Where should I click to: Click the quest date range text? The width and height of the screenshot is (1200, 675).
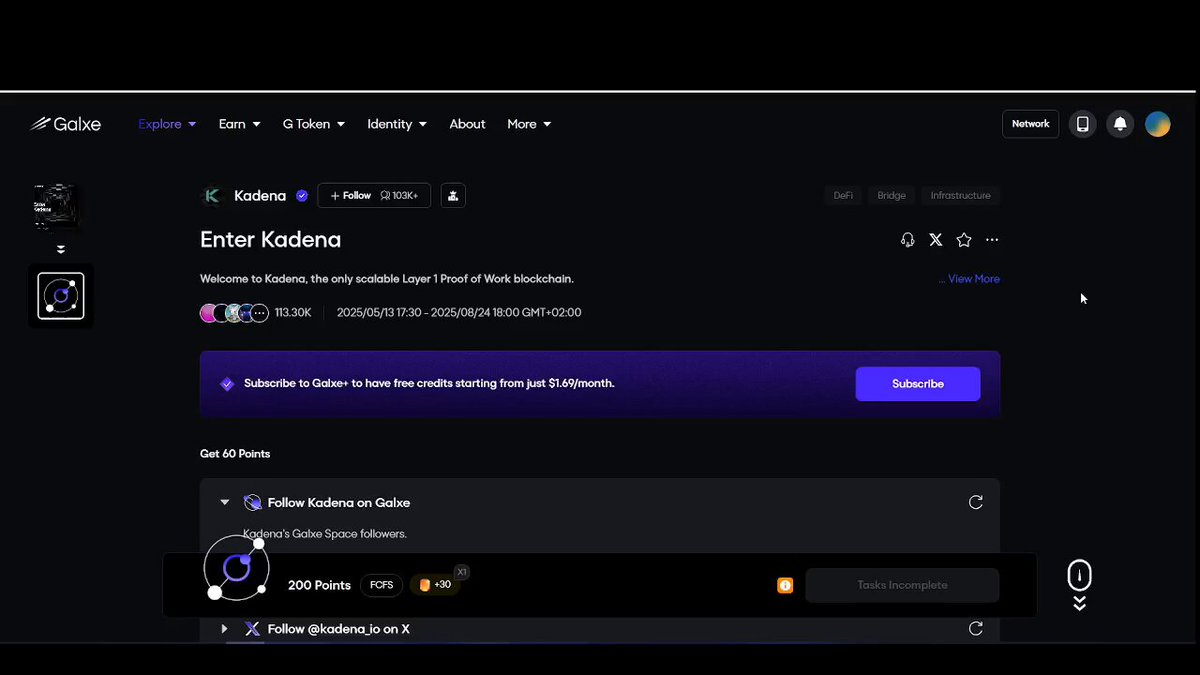coord(459,313)
